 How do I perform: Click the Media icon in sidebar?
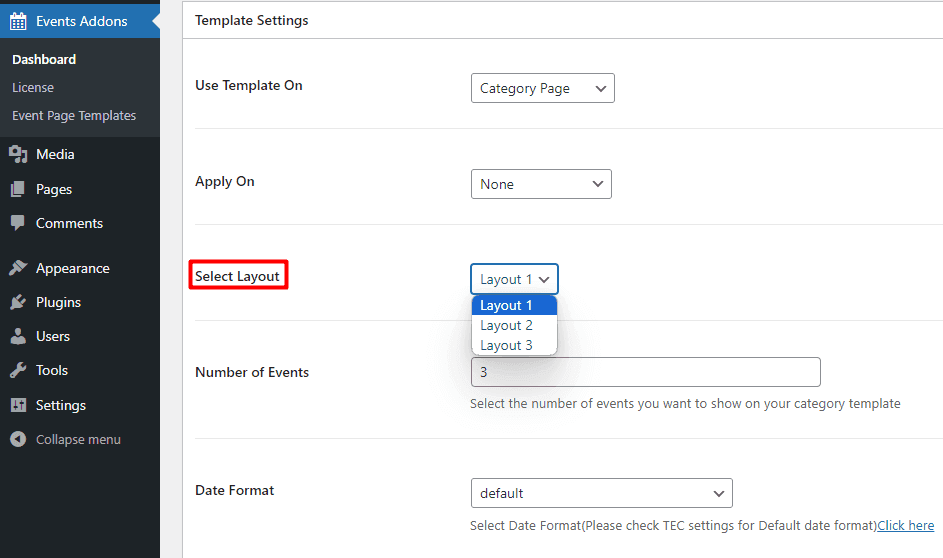pos(18,154)
